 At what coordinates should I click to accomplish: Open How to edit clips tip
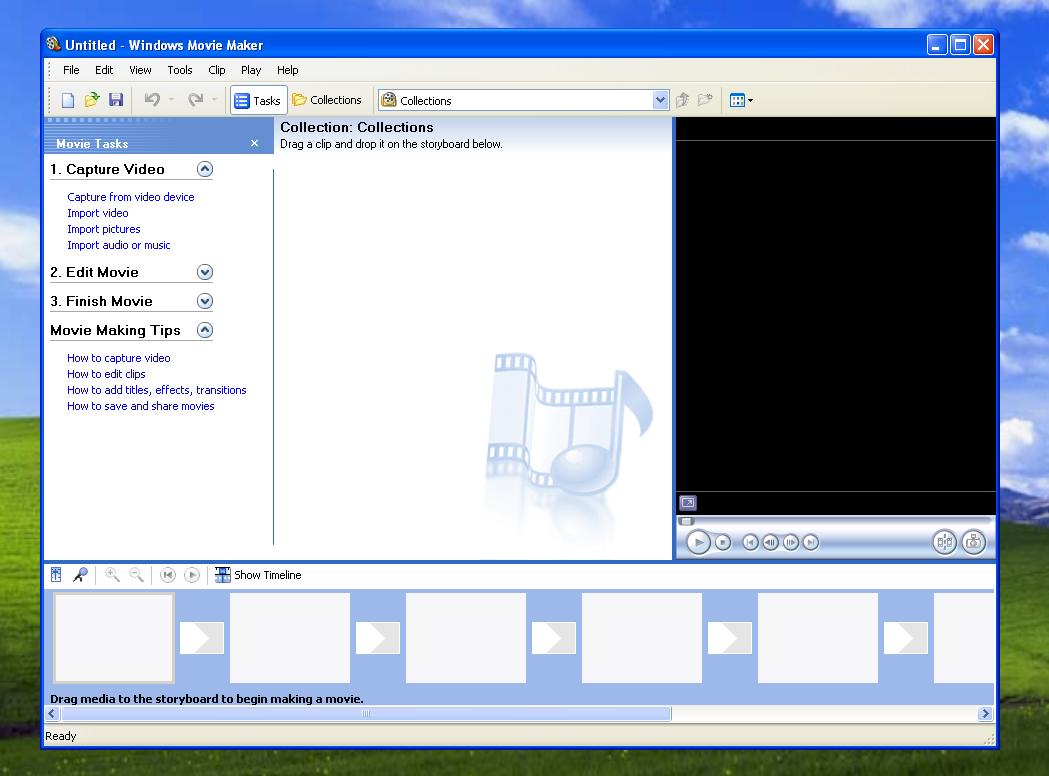tap(106, 374)
